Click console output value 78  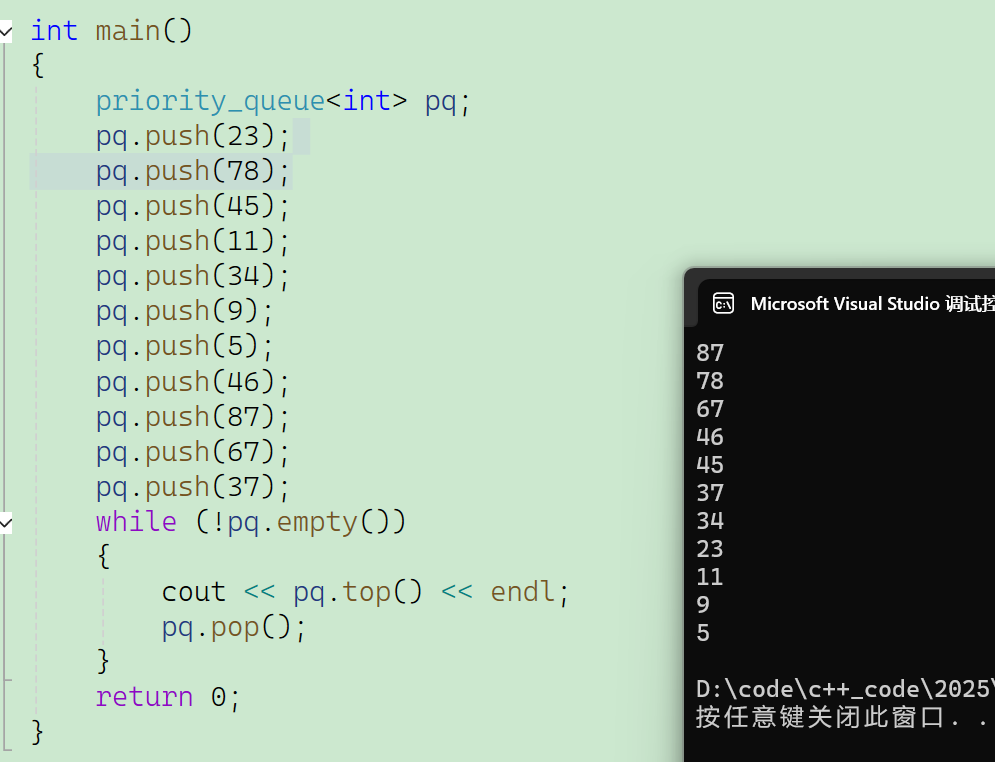[x=709, y=381]
